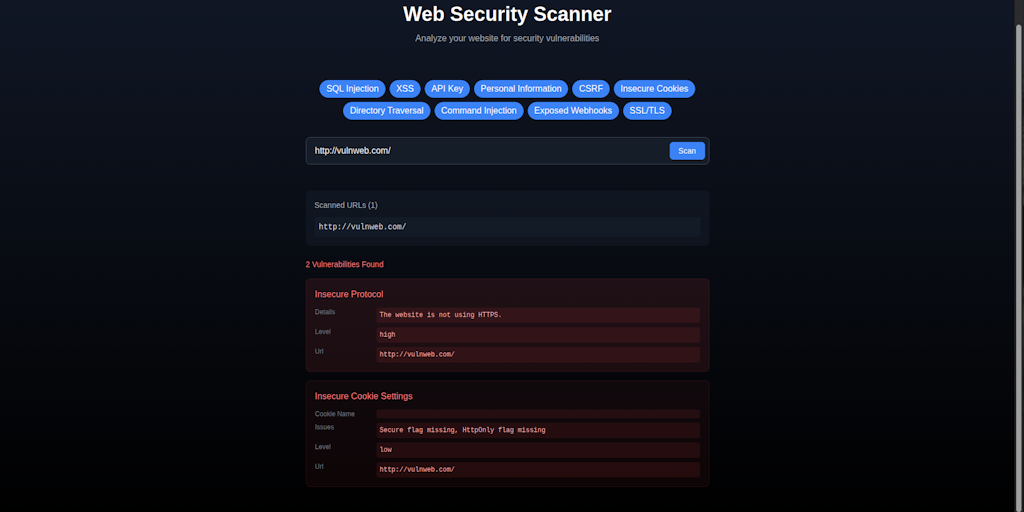Select the Personal Information chip
1024x512 pixels.
pyautogui.click(x=521, y=89)
